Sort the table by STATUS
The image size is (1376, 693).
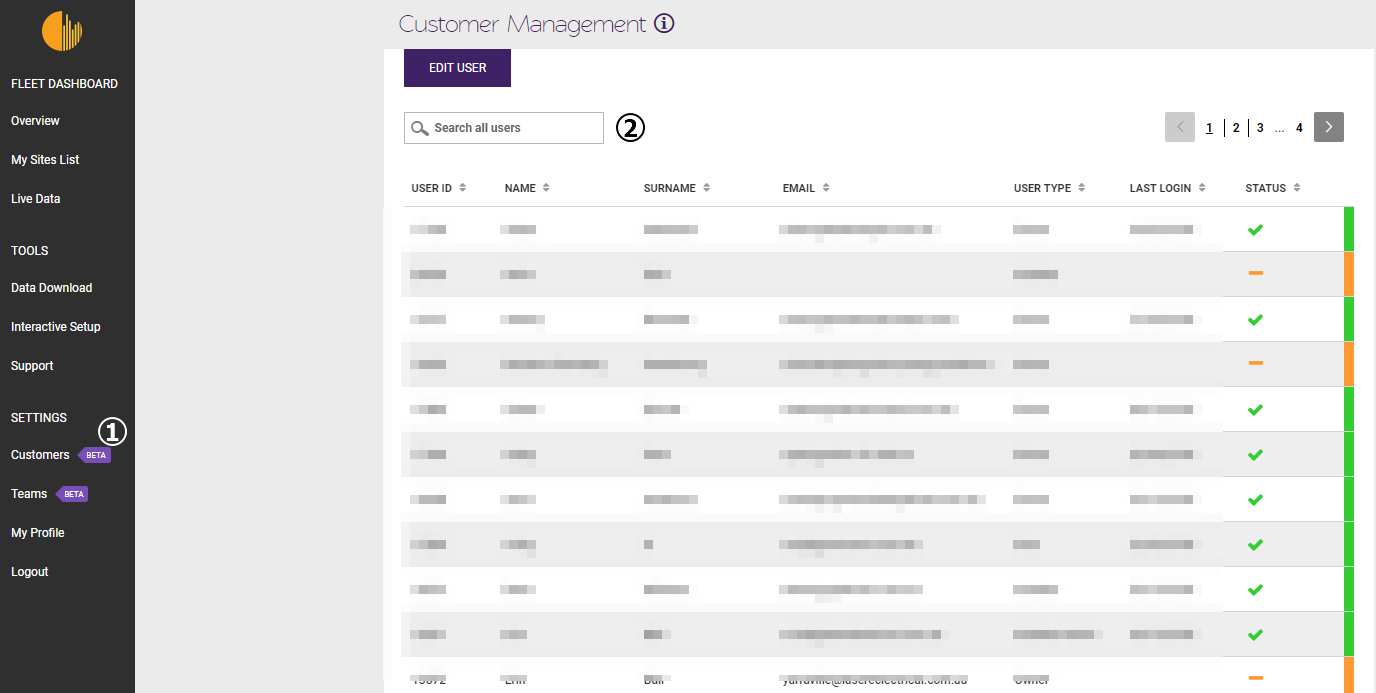[x=1297, y=187]
